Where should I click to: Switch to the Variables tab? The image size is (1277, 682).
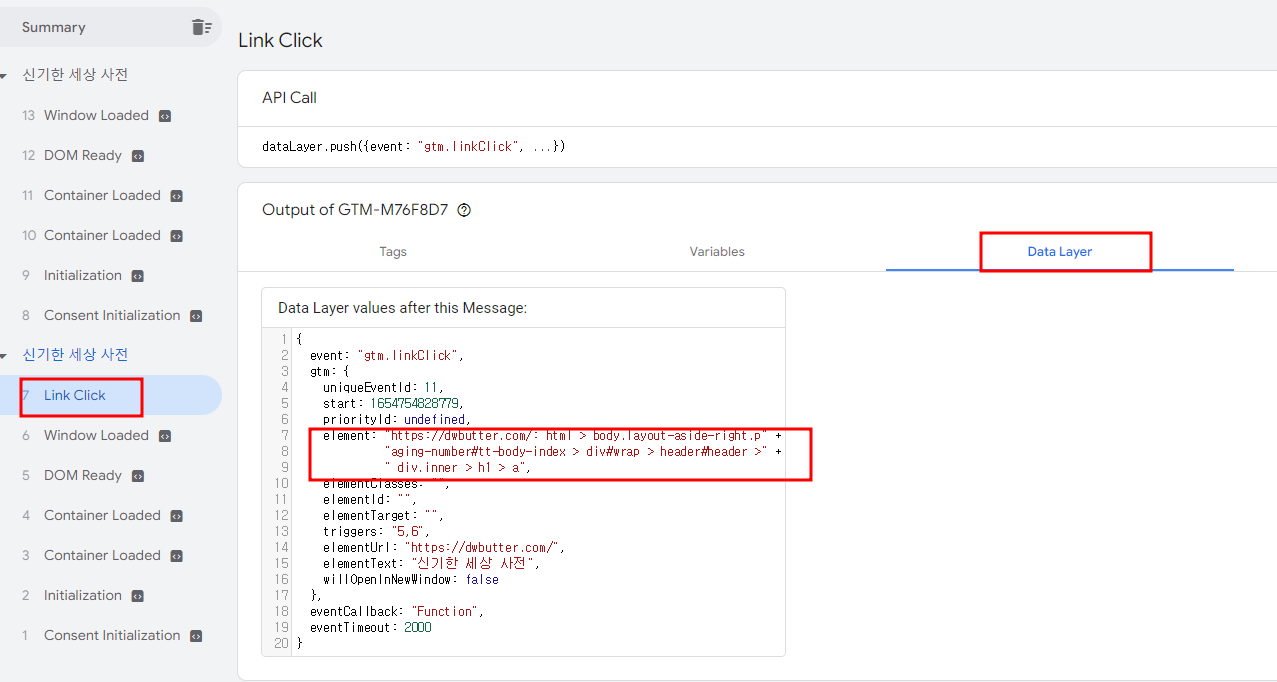(717, 252)
